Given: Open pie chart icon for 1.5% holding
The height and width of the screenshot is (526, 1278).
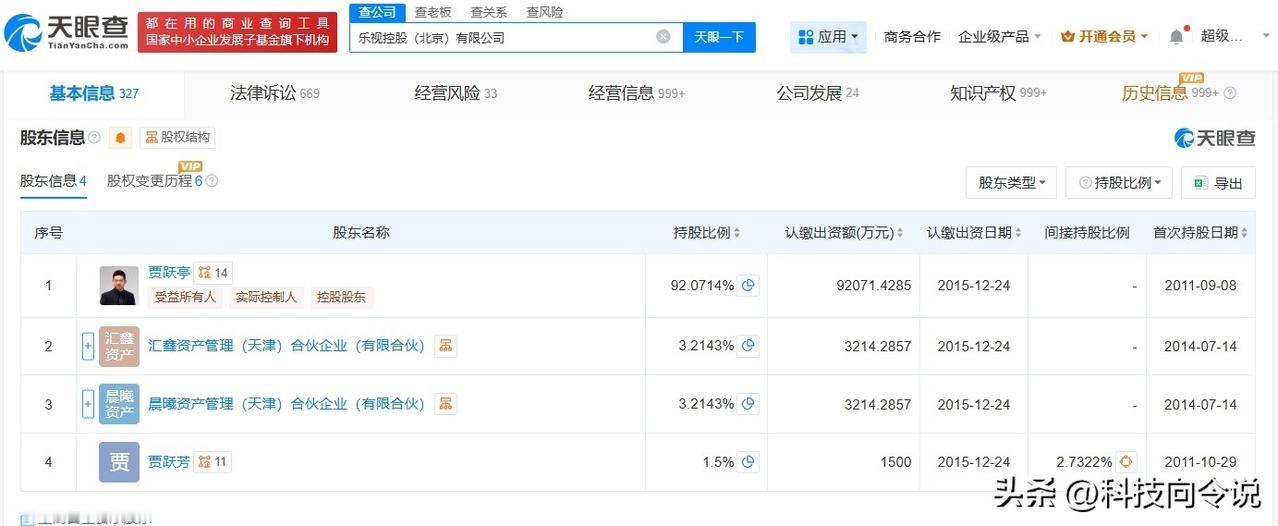Looking at the screenshot, I should pyautogui.click(x=749, y=462).
